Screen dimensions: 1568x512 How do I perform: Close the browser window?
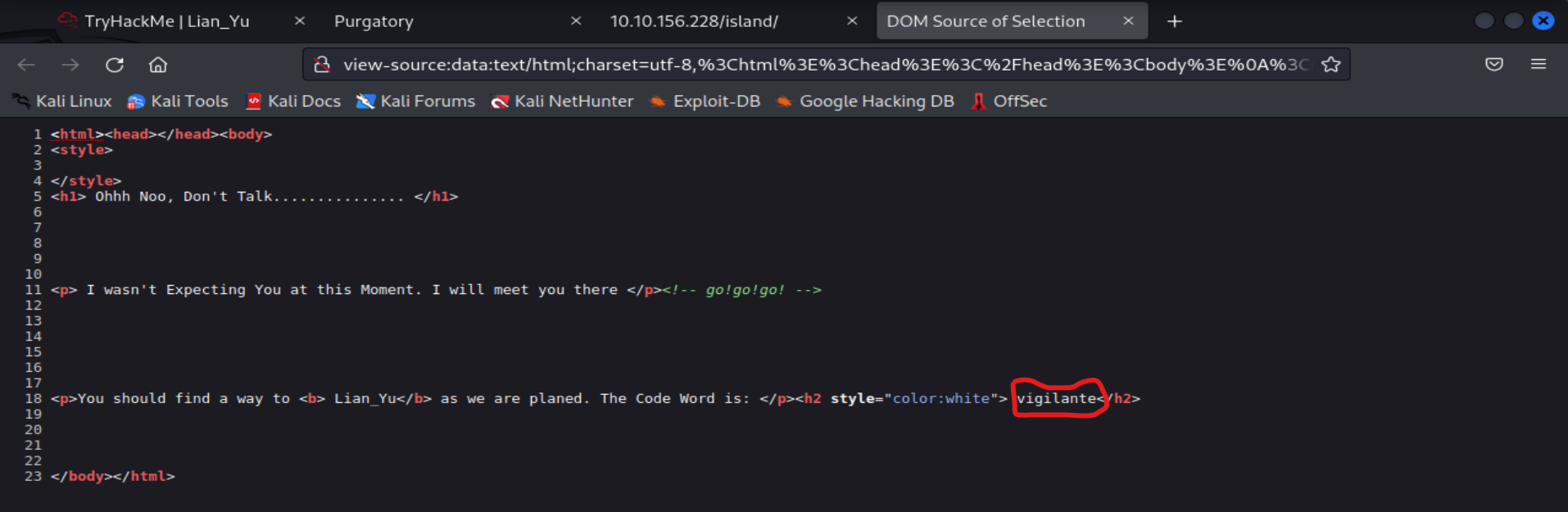[x=1543, y=21]
